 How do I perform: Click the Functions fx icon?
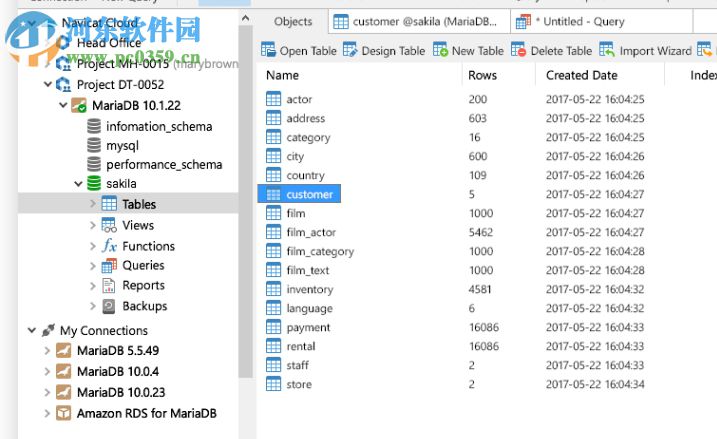pyautogui.click(x=109, y=246)
